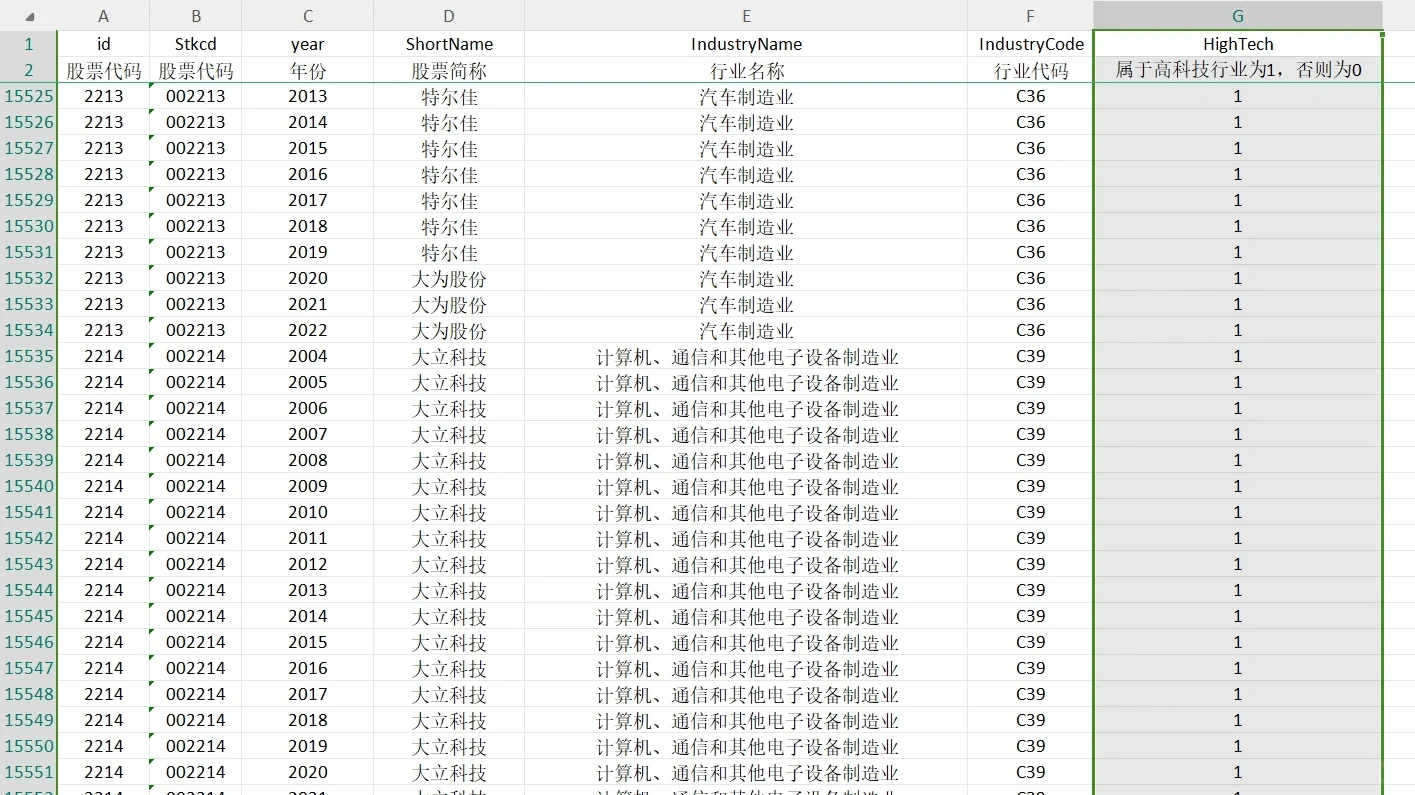Select column D header
The height and width of the screenshot is (795, 1415).
[449, 16]
